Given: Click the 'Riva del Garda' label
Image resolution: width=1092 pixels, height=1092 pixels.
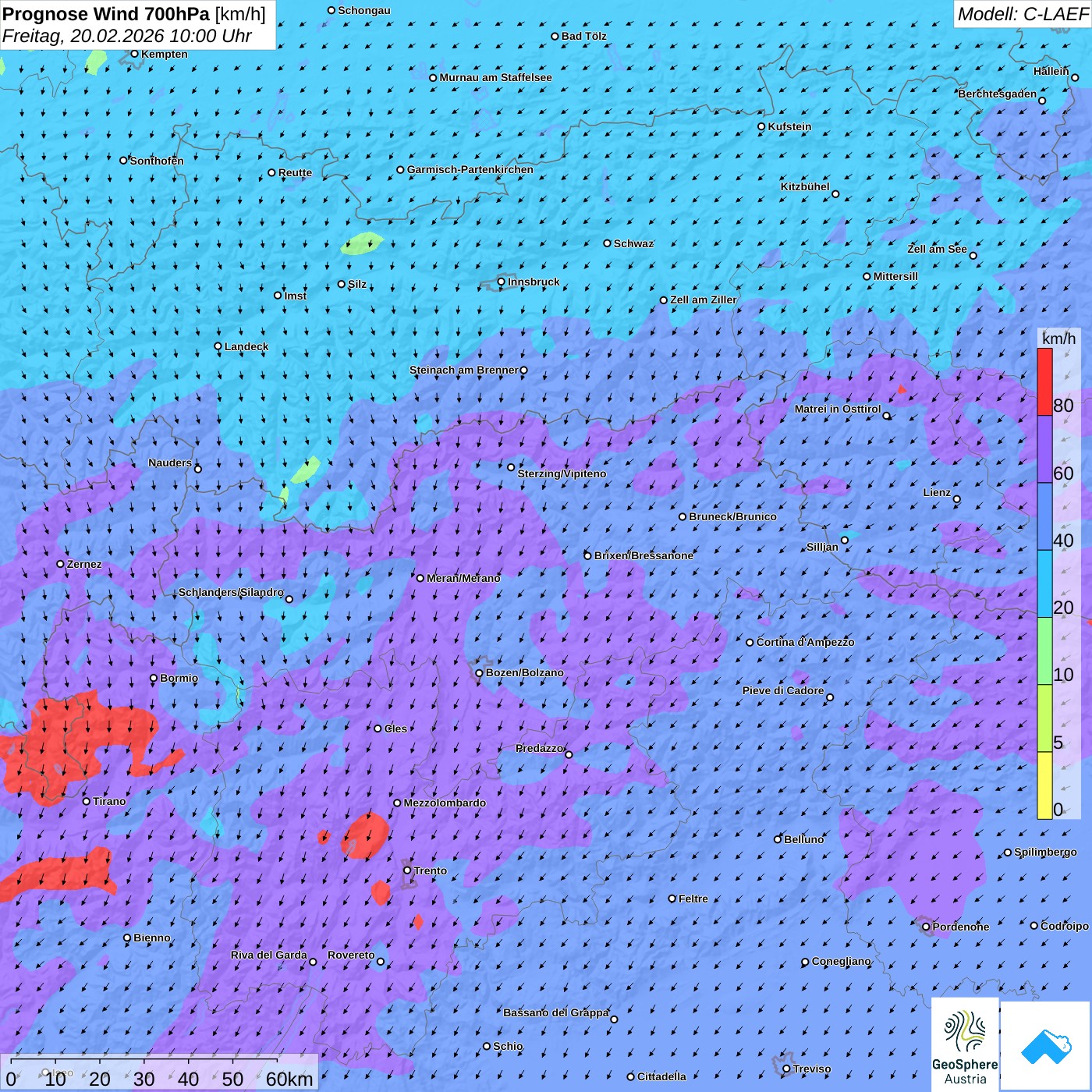Looking at the screenshot, I should (x=269, y=955).
